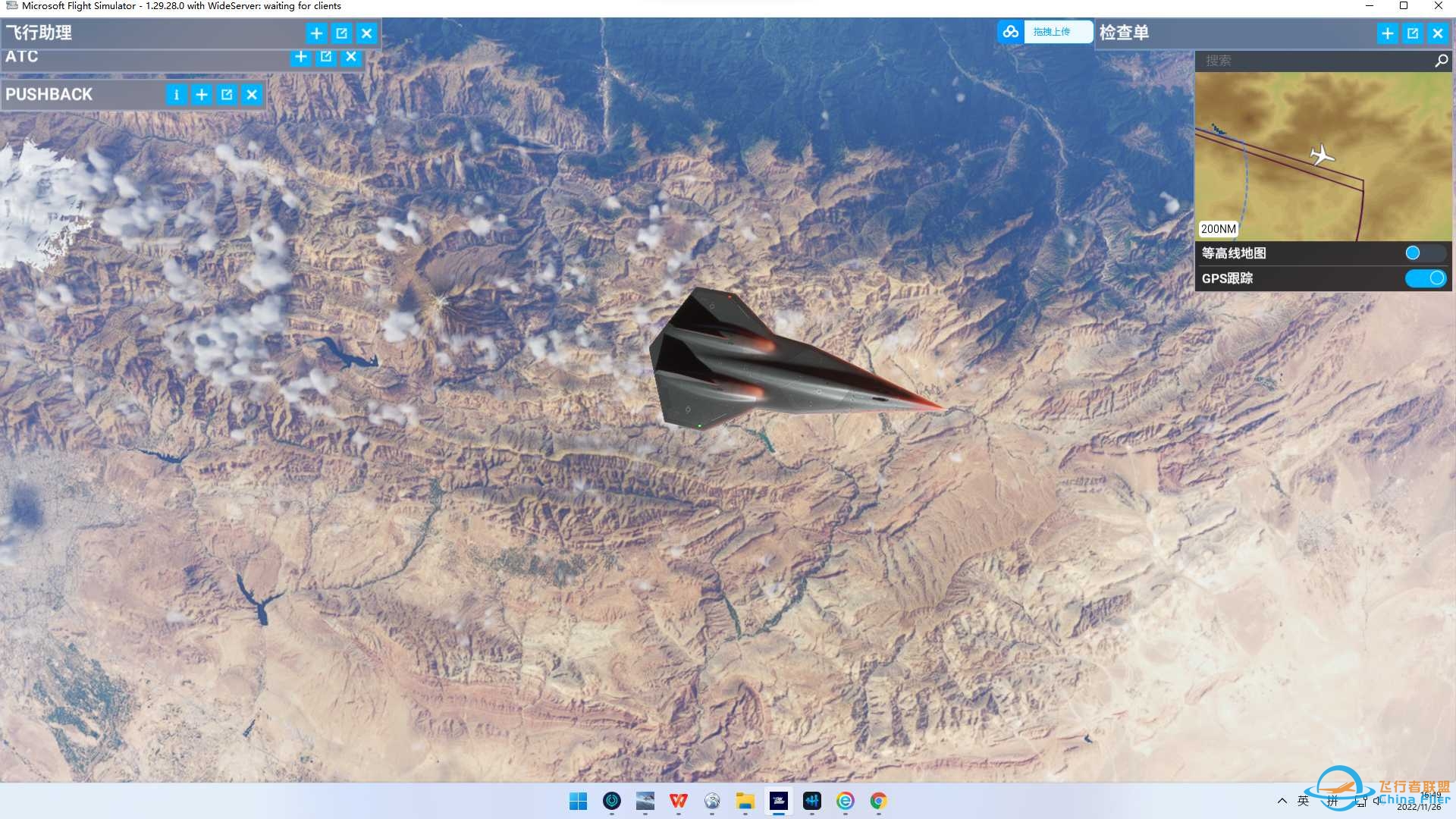Viewport: 1456px width, 819px height.
Task: Expand the system tray hidden icons chevron
Action: coord(1282,801)
